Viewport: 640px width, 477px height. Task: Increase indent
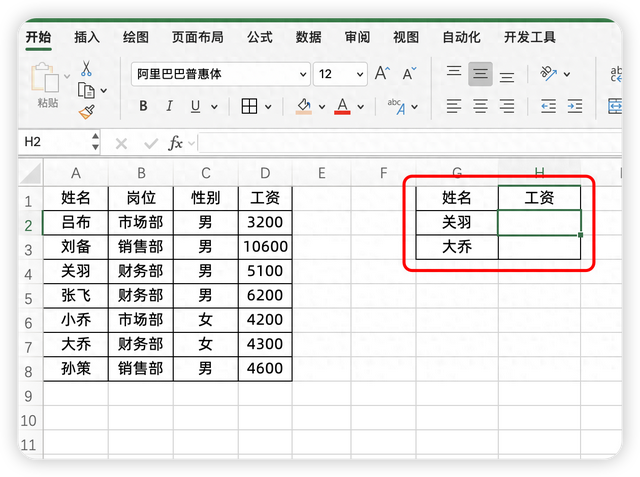pos(575,107)
